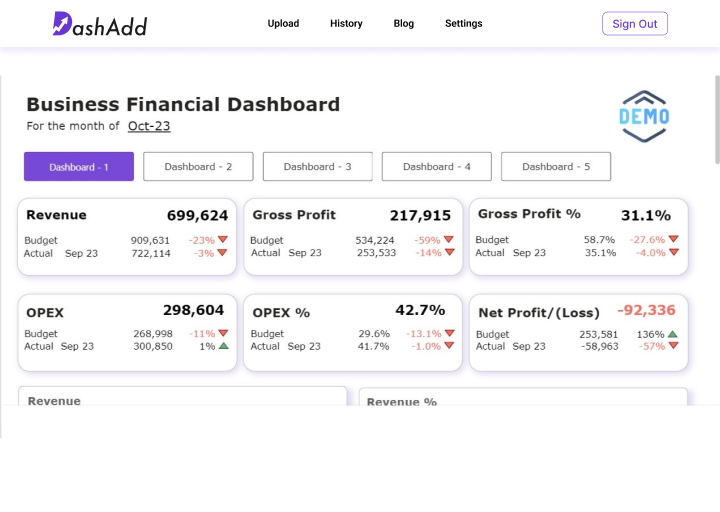720x512 pixels.
Task: Open the Upload page
Action: 283,23
